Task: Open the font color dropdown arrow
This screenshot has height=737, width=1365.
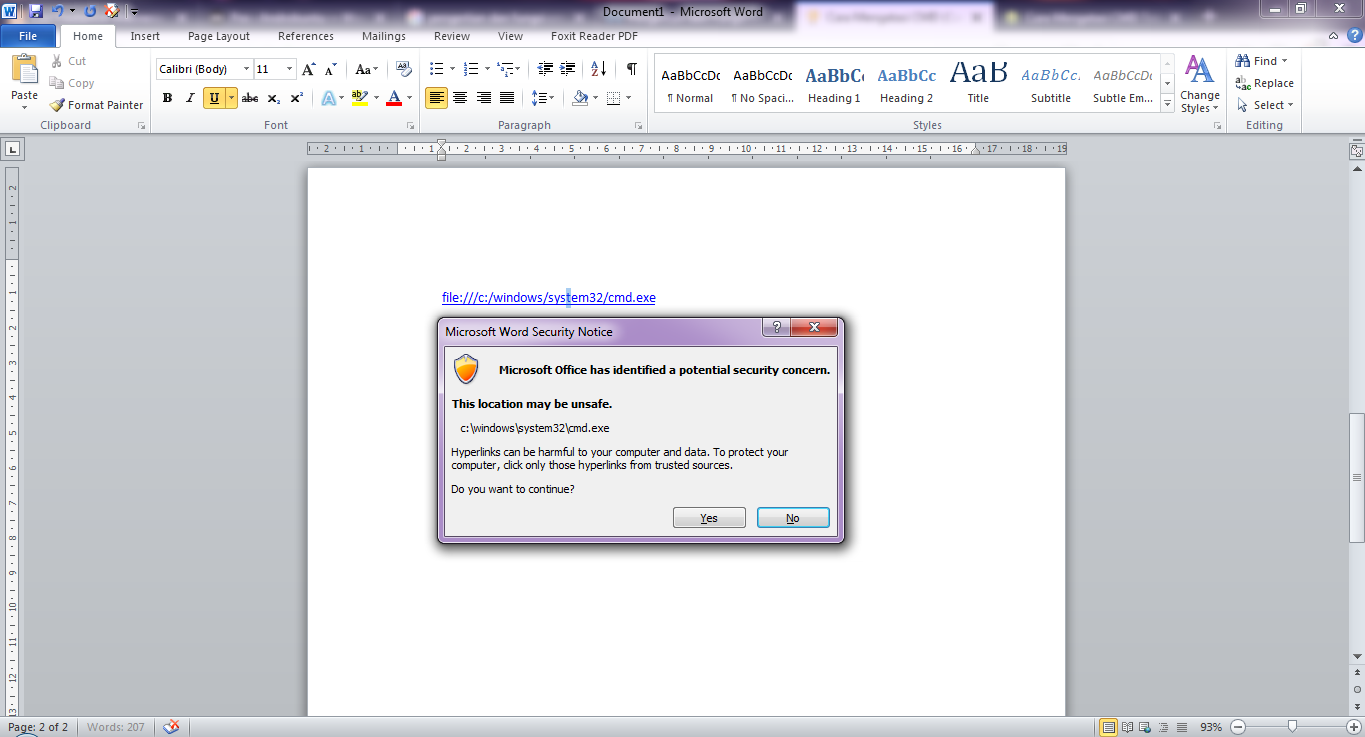Action: 407,99
